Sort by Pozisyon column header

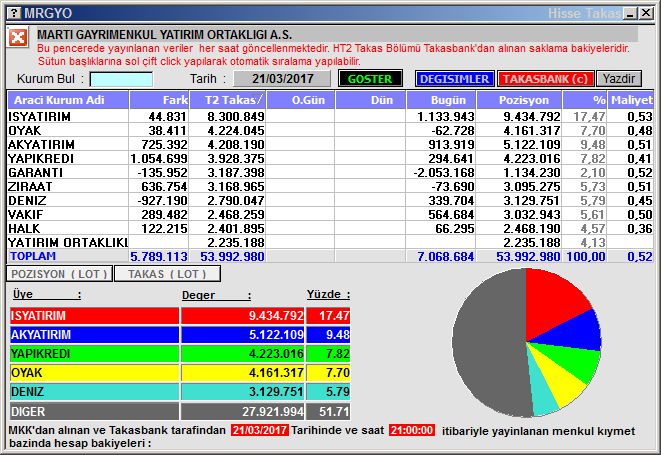point(519,100)
